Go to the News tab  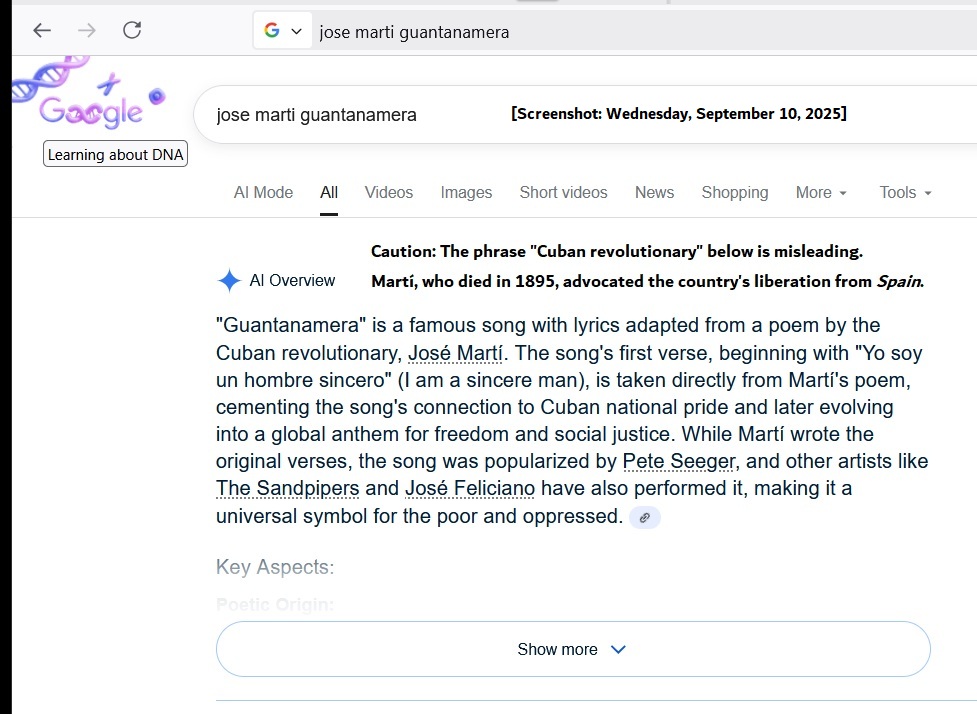(x=654, y=193)
